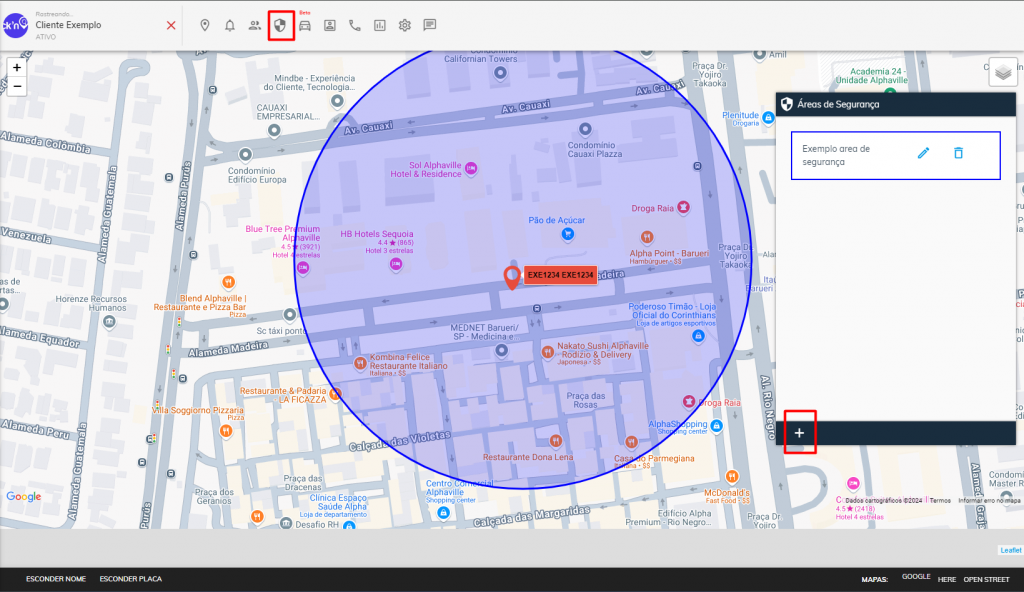Open the phone call icon
1024x592 pixels.
[x=355, y=25]
